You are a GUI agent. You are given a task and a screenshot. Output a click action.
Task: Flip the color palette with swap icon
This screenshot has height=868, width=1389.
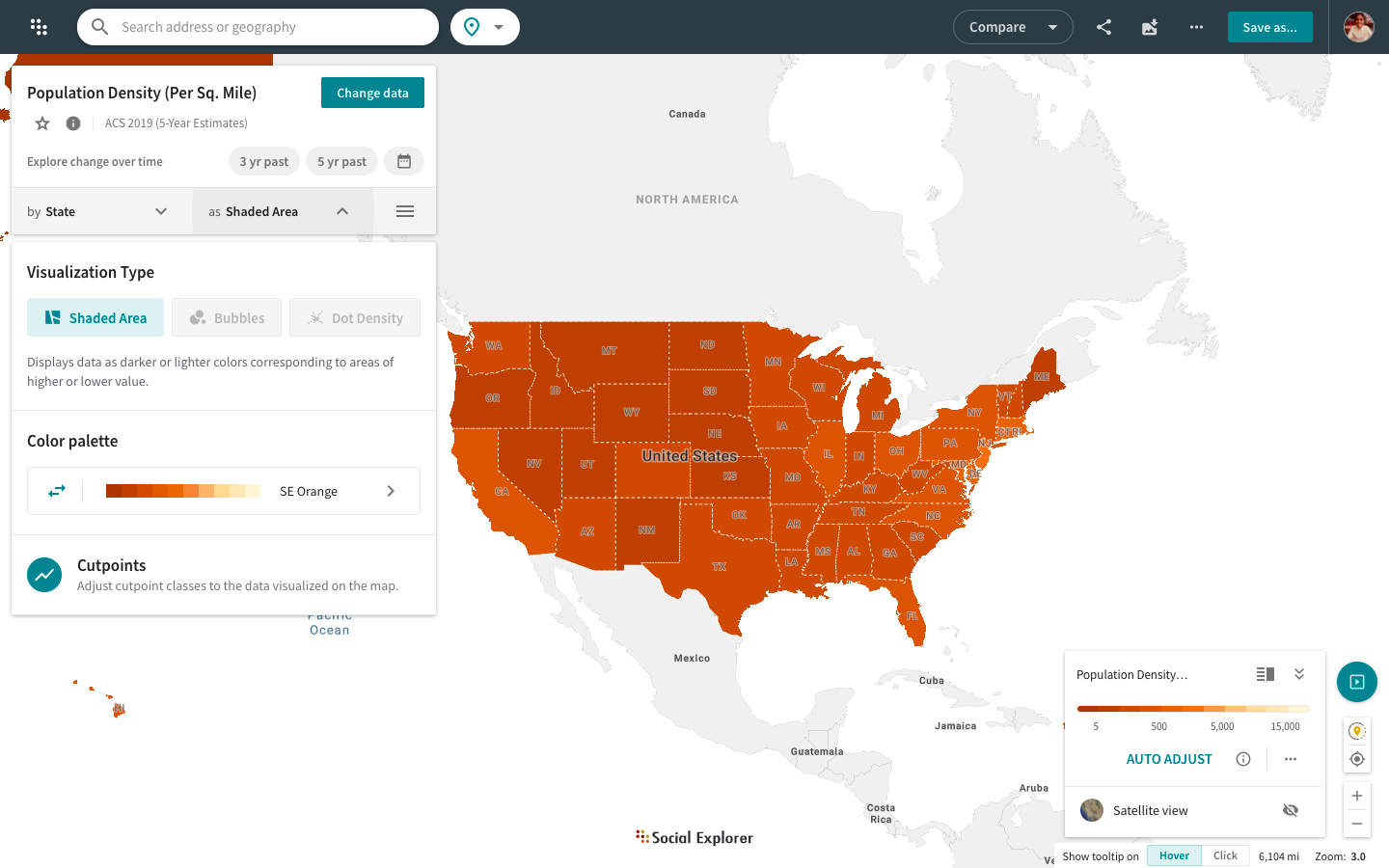pos(57,491)
